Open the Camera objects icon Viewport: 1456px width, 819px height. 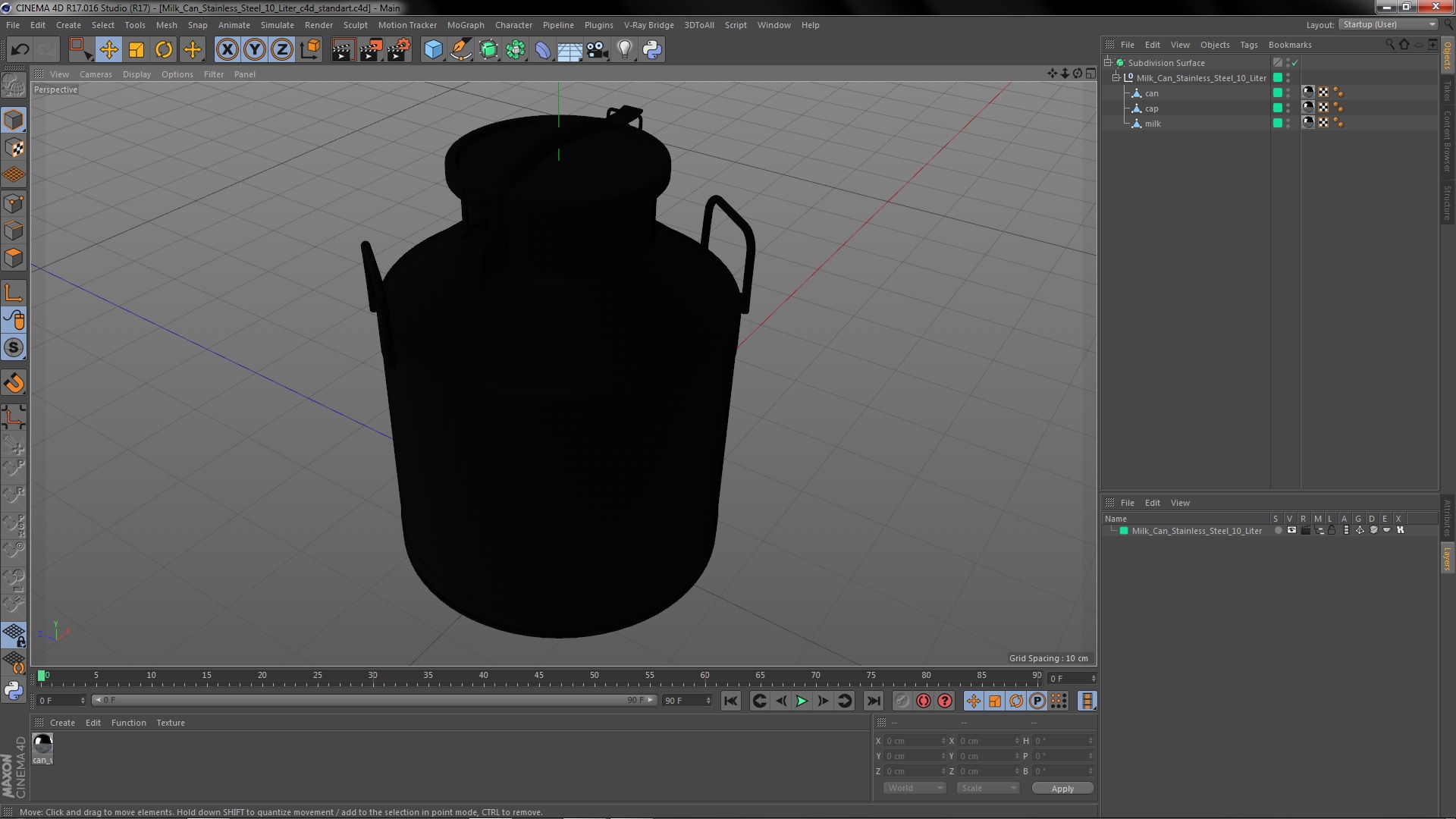pos(598,50)
